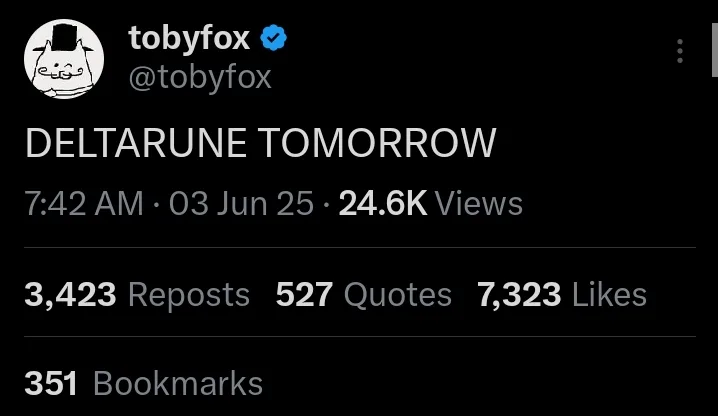Click the 24.6K view count number
Screen dimensions: 718x416
click(383, 203)
